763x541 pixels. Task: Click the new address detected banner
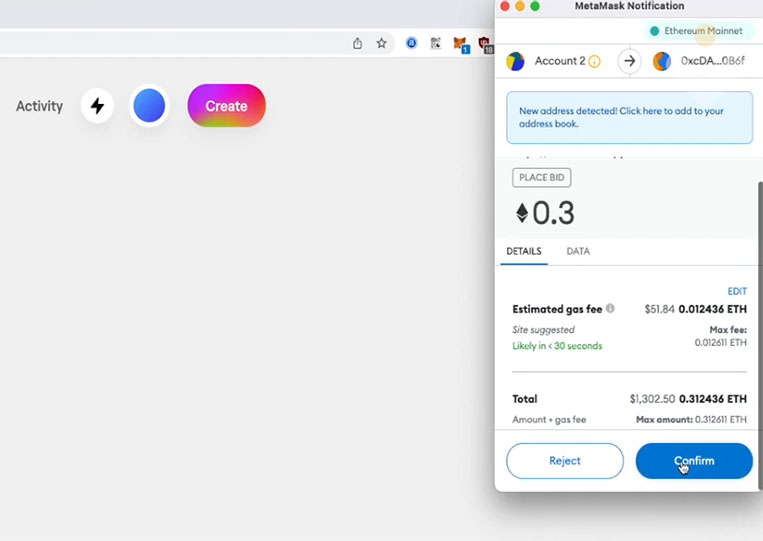[x=629, y=117]
